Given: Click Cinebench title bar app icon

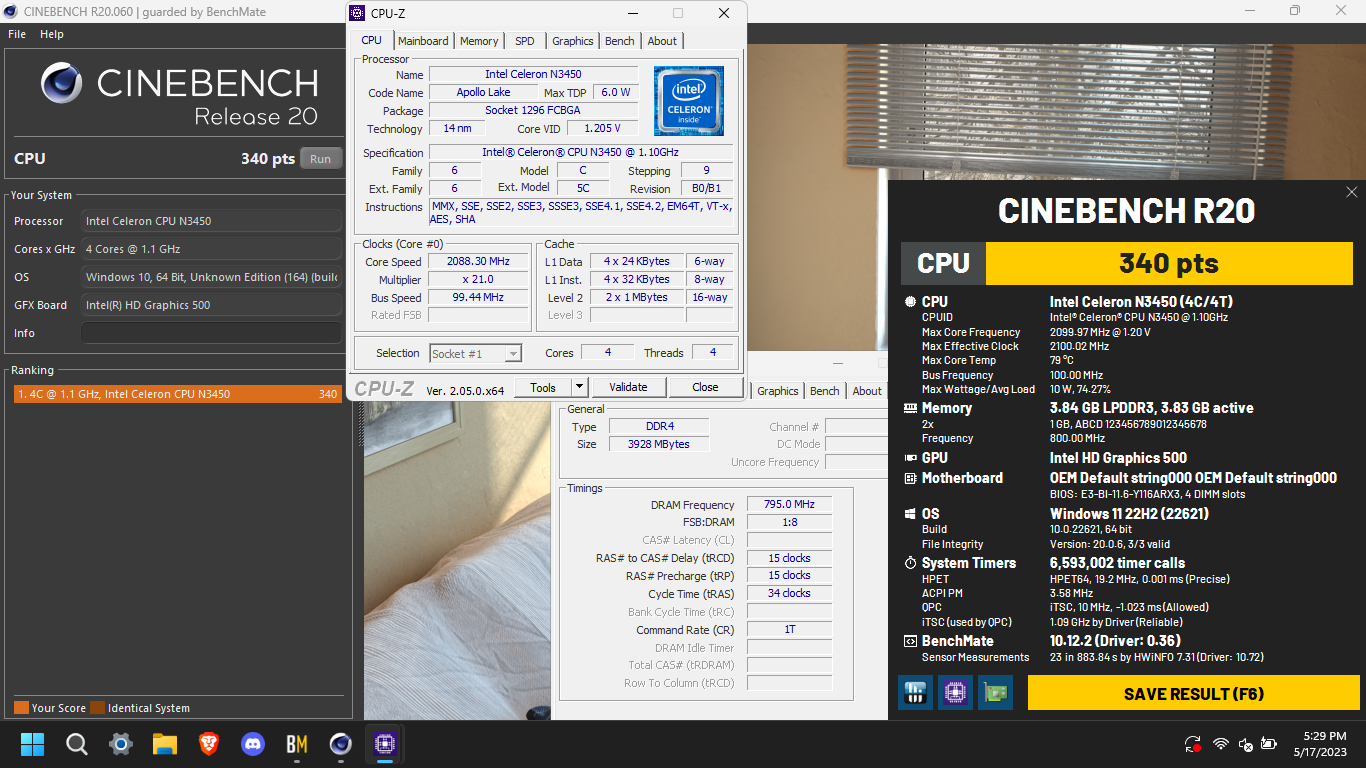Looking at the screenshot, I should (10, 11).
